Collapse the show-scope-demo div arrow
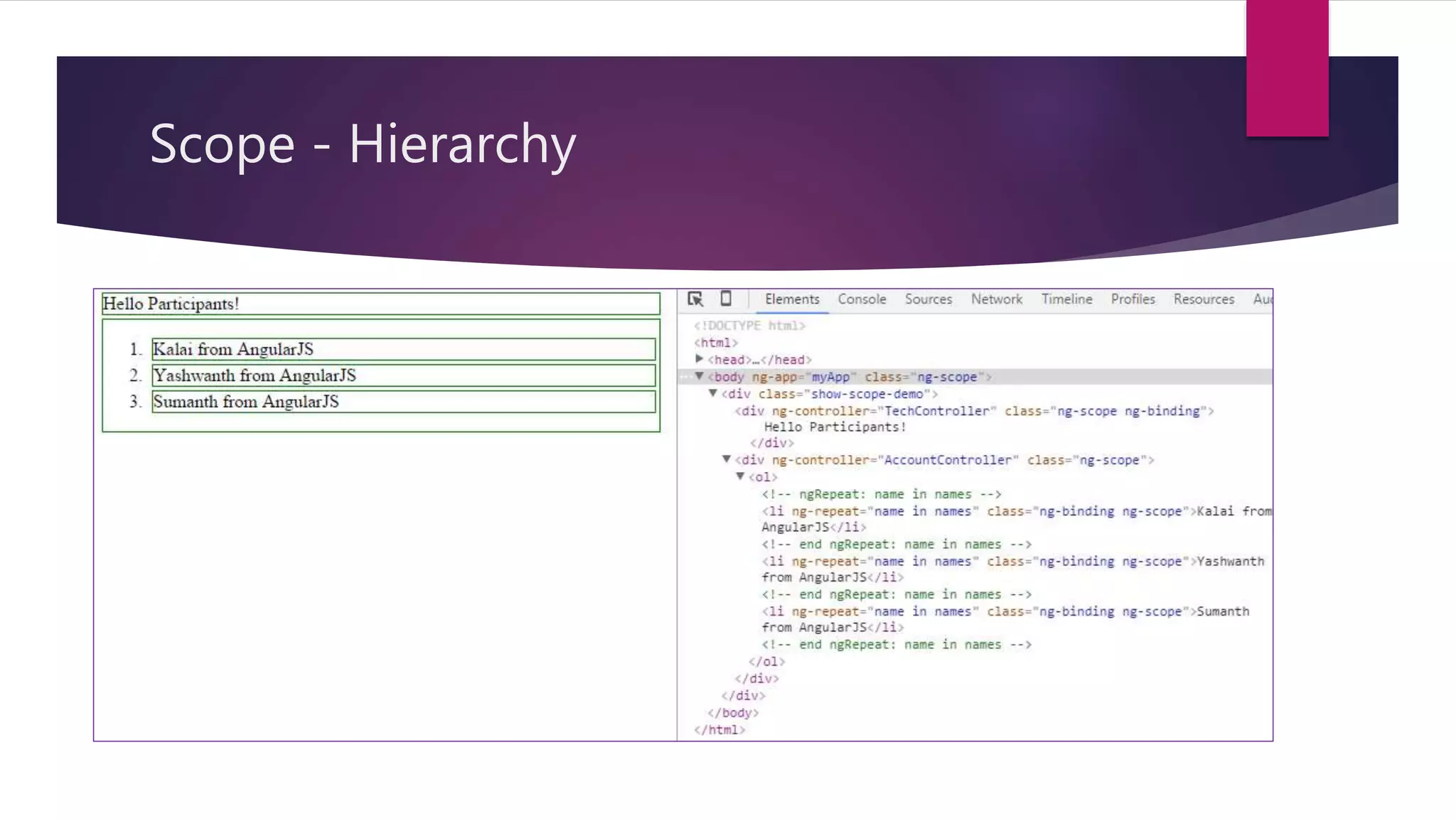This screenshot has height=819, width=1456. point(713,393)
